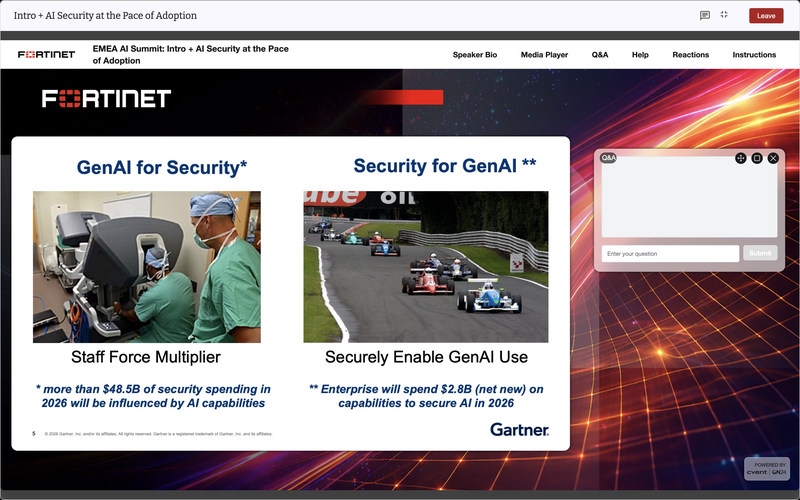Screen dimensions: 800x500
Task: Open the Media Player menu item
Action: click(544, 55)
